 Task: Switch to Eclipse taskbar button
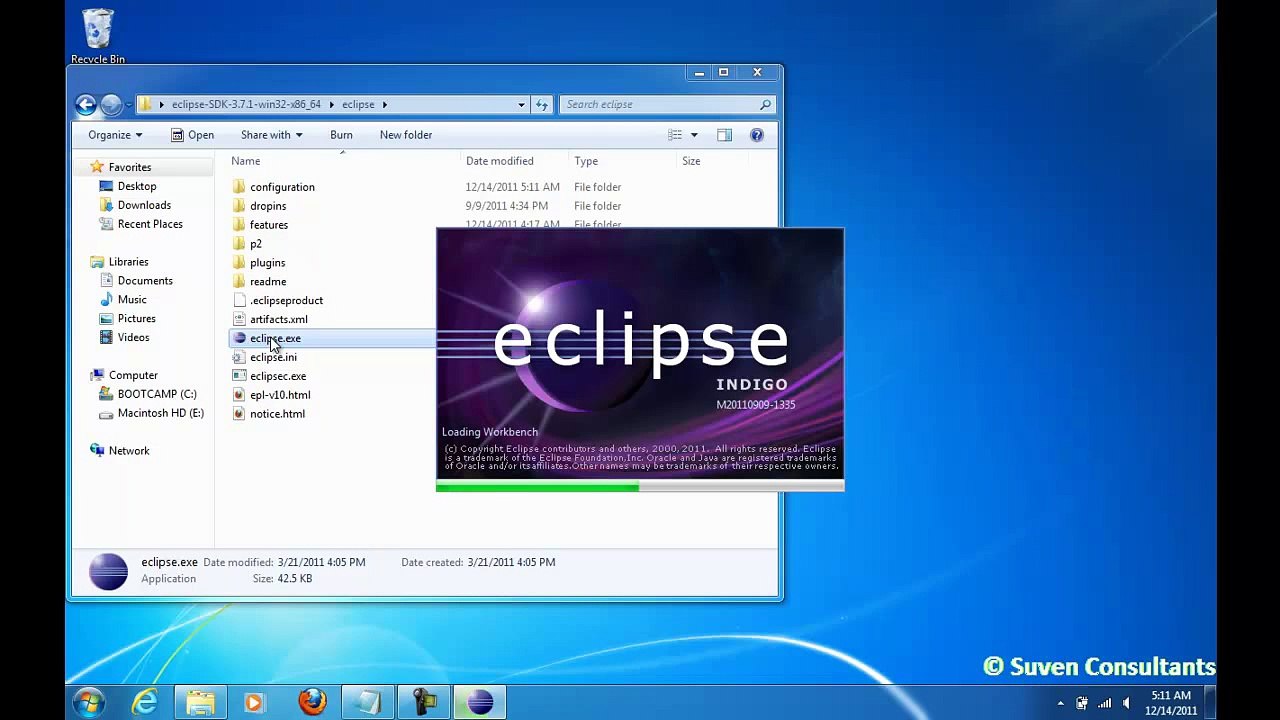pos(480,702)
